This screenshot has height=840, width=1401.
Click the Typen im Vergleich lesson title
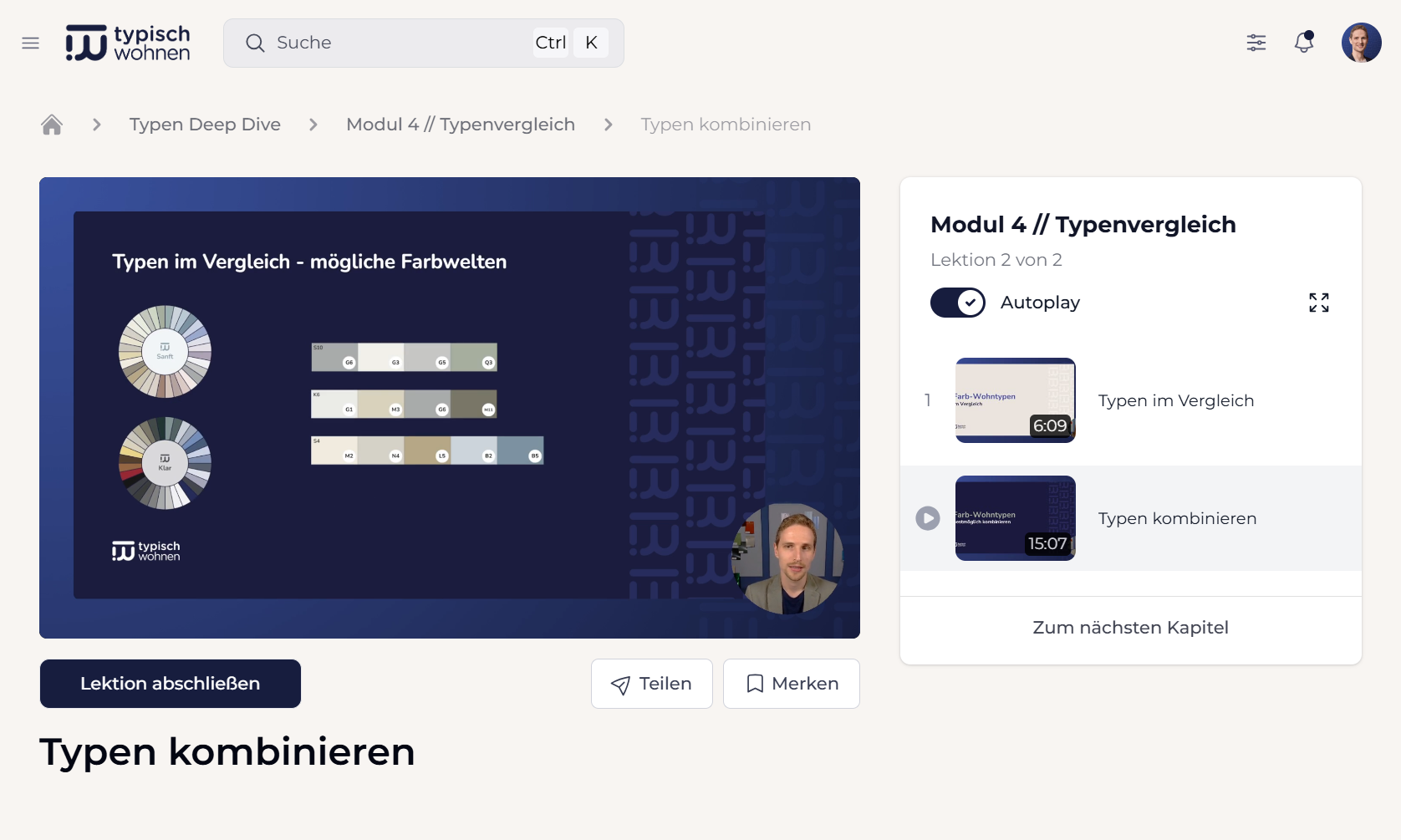tap(1175, 400)
